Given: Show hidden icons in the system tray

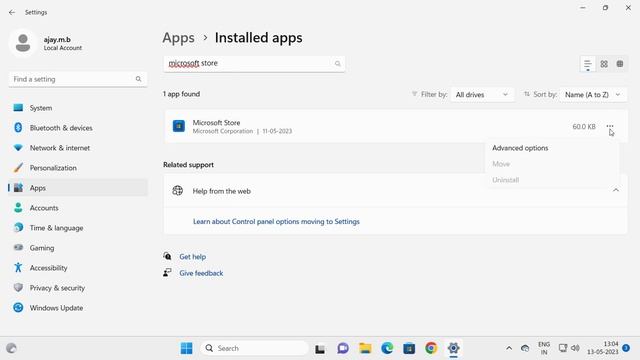Looking at the screenshot, I should coord(509,348).
